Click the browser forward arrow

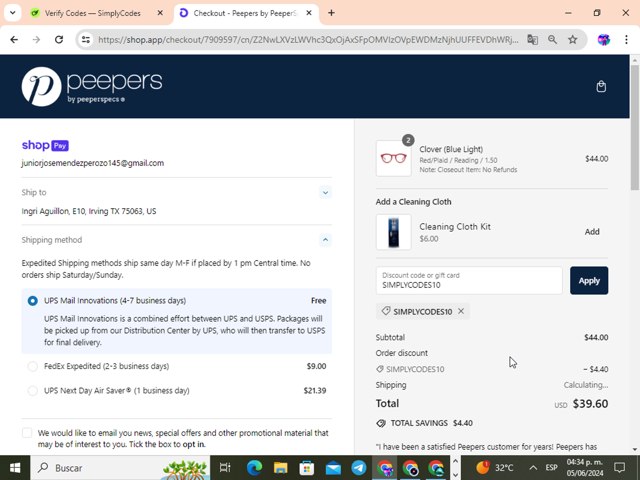pyautogui.click(x=36, y=40)
